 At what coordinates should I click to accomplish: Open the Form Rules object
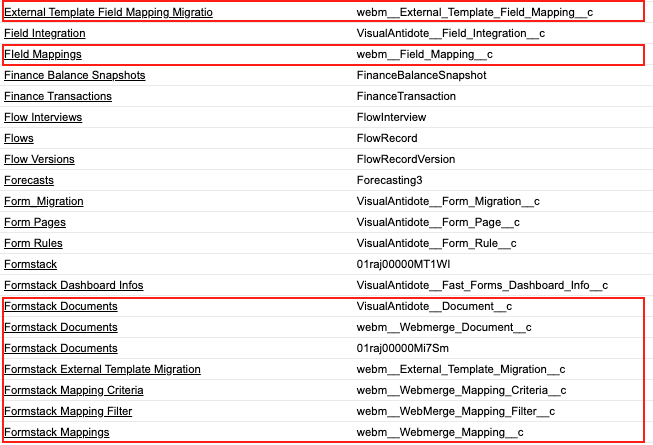click(x=33, y=243)
